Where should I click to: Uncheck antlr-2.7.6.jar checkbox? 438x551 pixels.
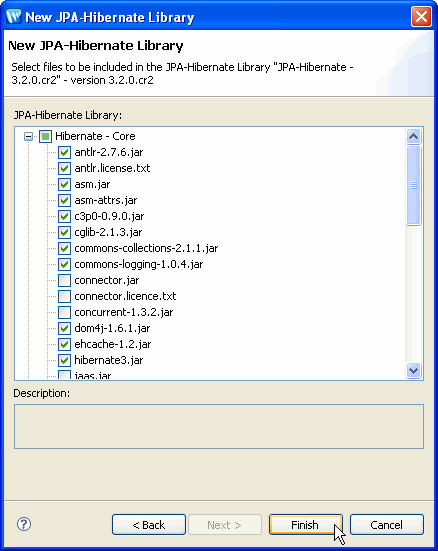[x=64, y=153]
